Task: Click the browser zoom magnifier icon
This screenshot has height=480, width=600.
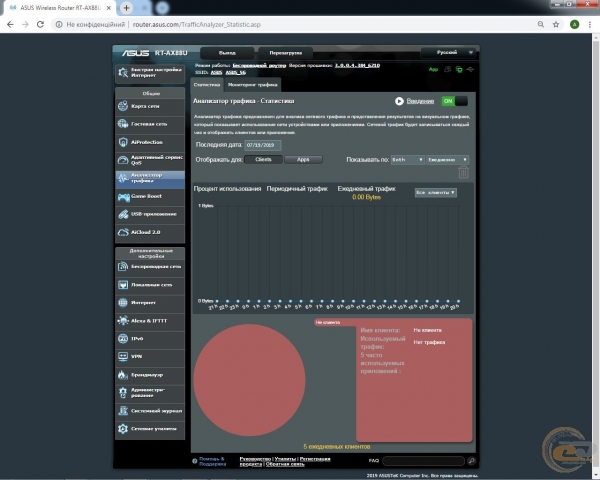Action: [541, 24]
